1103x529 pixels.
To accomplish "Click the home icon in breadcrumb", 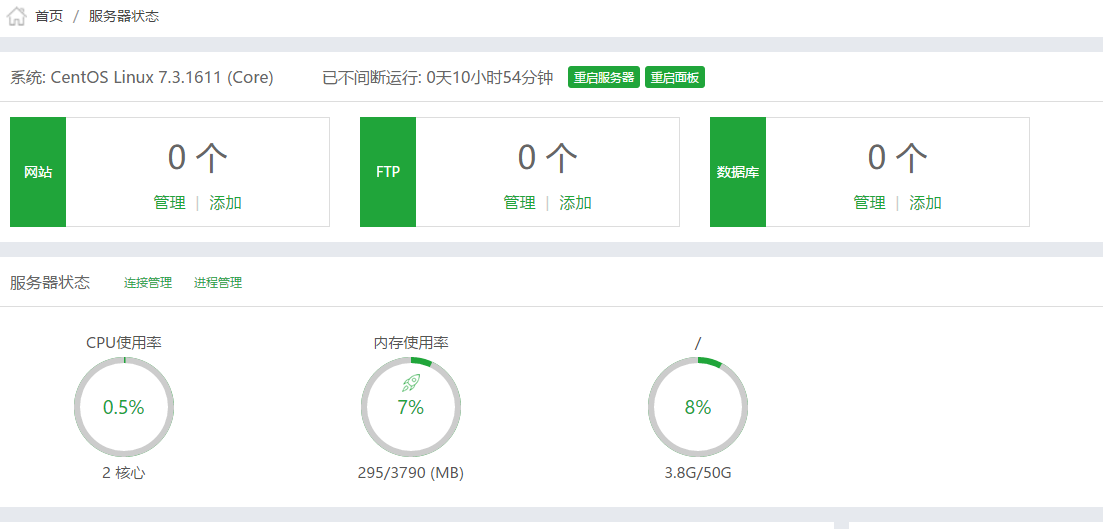I will coord(16,15).
